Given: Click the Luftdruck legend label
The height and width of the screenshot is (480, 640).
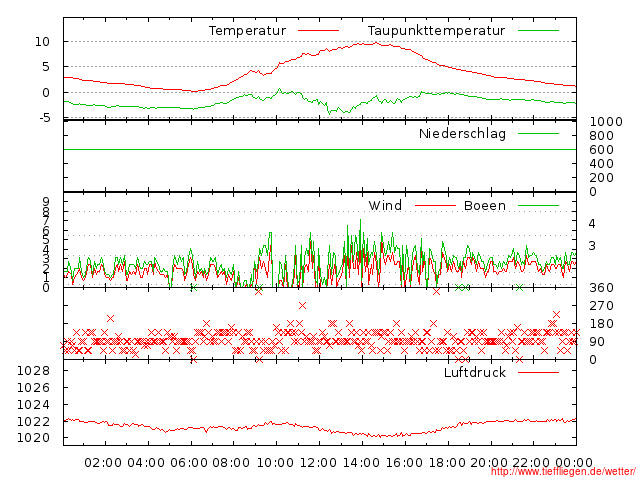Looking at the screenshot, I should click(x=475, y=373).
